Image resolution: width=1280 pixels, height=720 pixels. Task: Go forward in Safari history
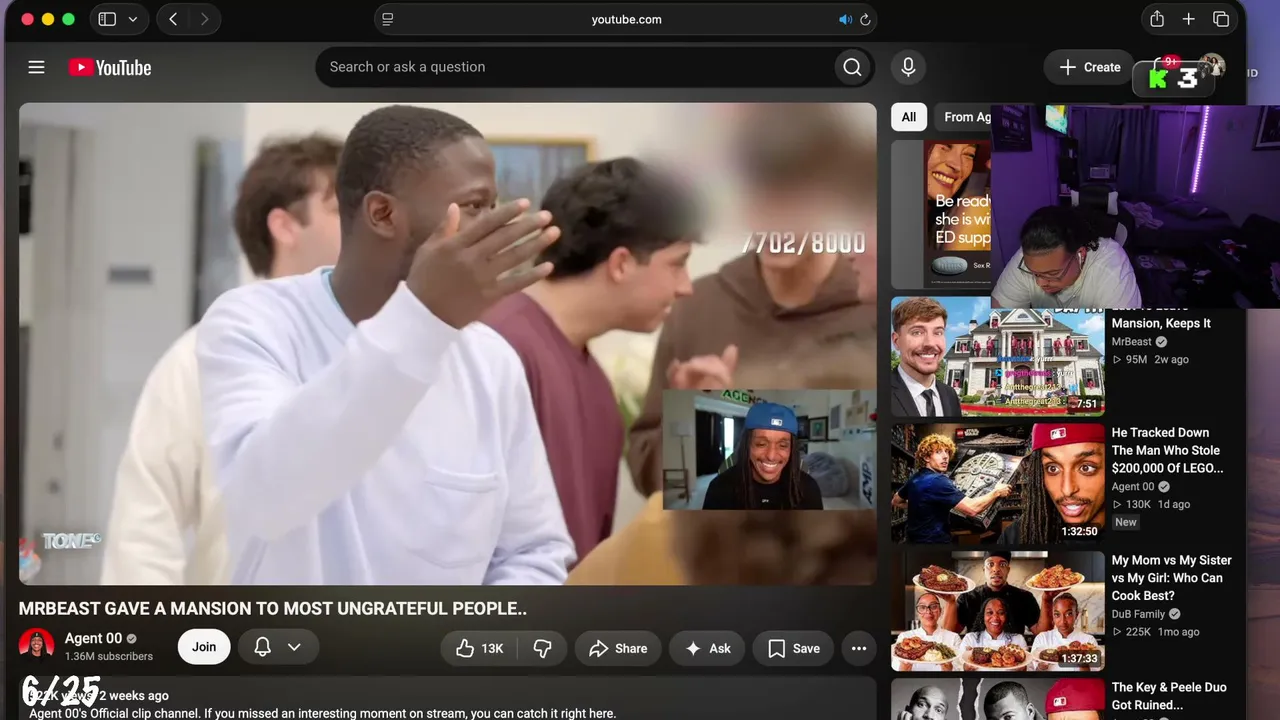tap(204, 19)
